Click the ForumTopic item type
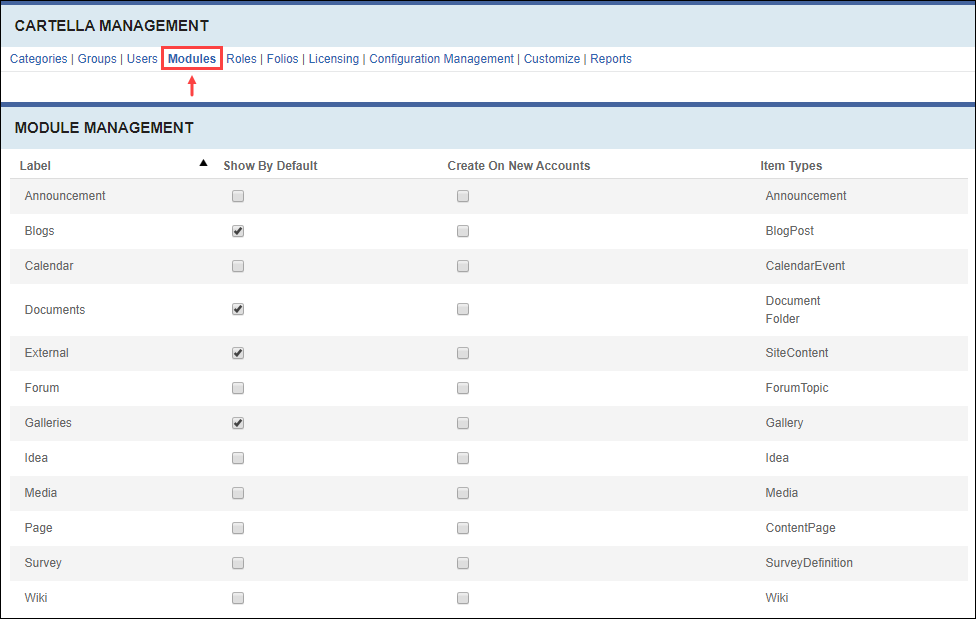 [x=797, y=387]
